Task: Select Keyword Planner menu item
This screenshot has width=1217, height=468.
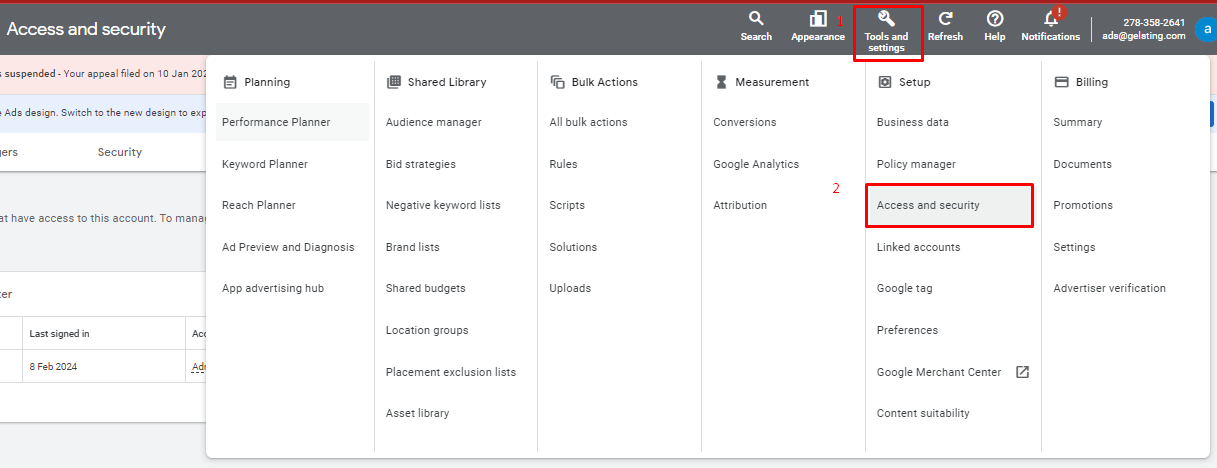Action: pos(265,164)
